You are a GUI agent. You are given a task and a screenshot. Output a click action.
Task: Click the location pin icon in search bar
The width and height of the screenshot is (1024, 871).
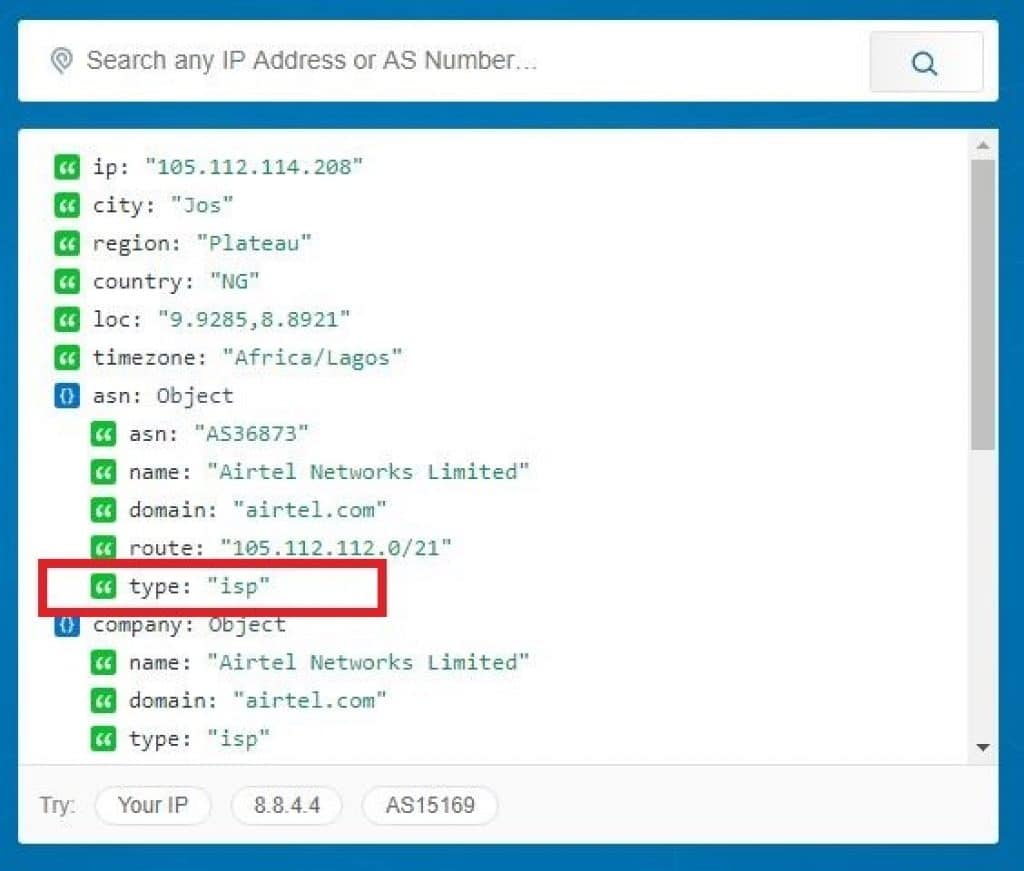(x=62, y=62)
